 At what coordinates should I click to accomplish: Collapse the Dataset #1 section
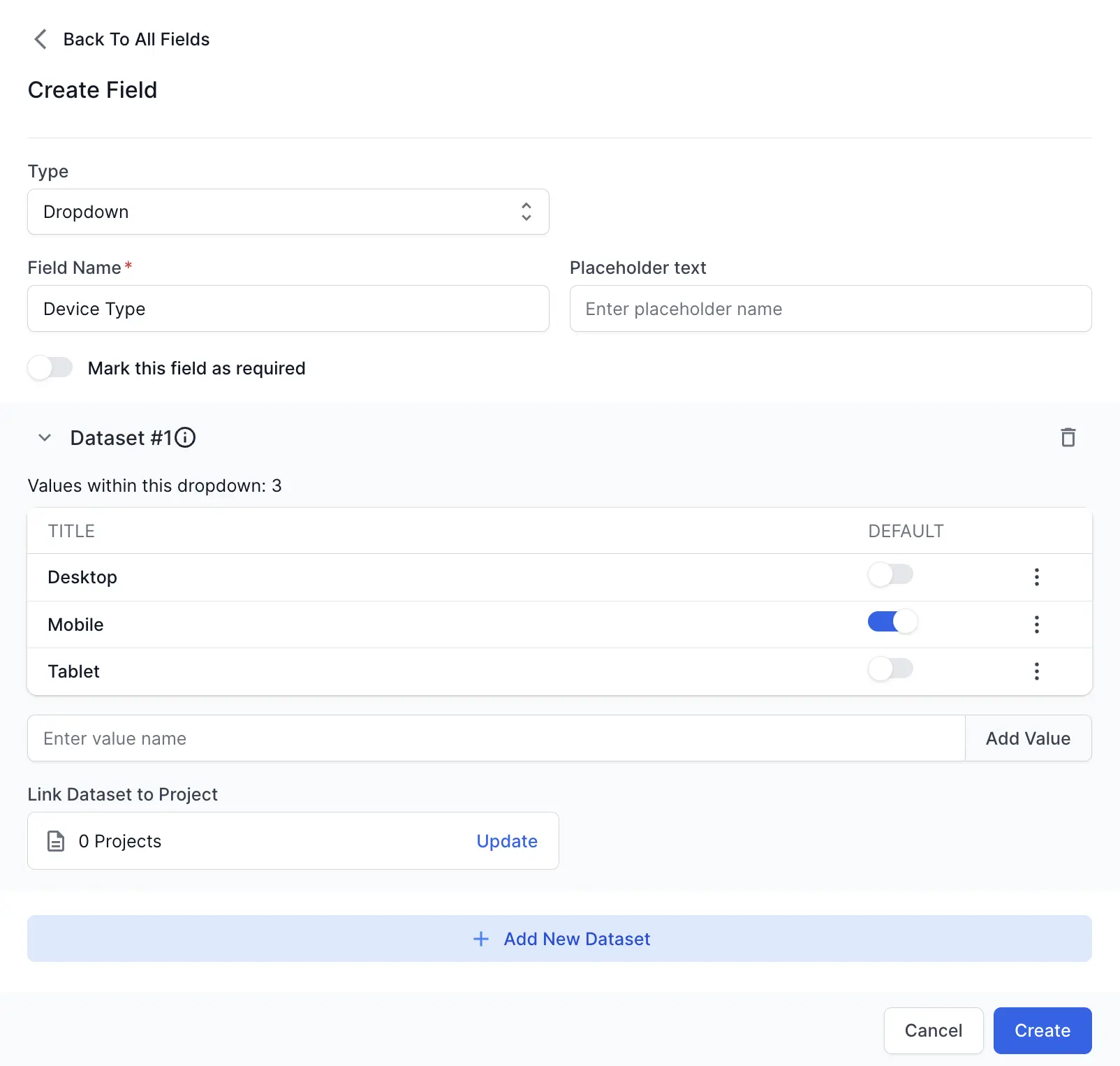coord(45,438)
